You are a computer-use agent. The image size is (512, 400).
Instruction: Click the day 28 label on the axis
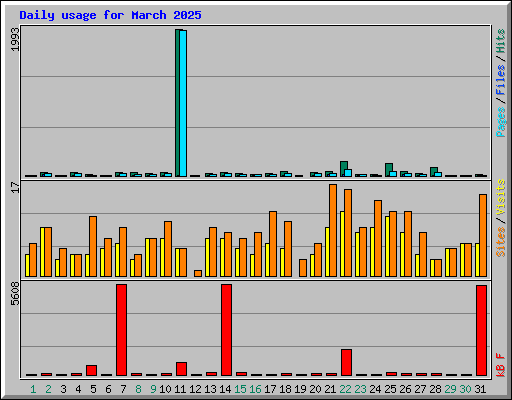435,389
